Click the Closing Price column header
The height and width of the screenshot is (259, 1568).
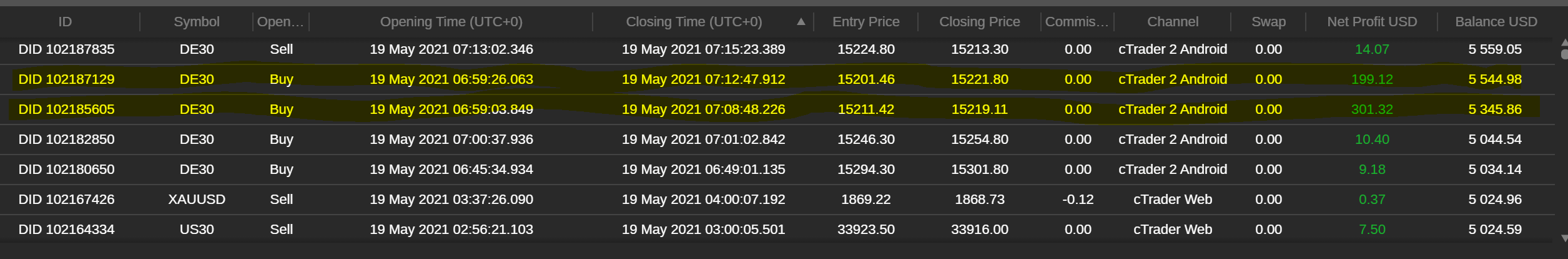tap(979, 22)
